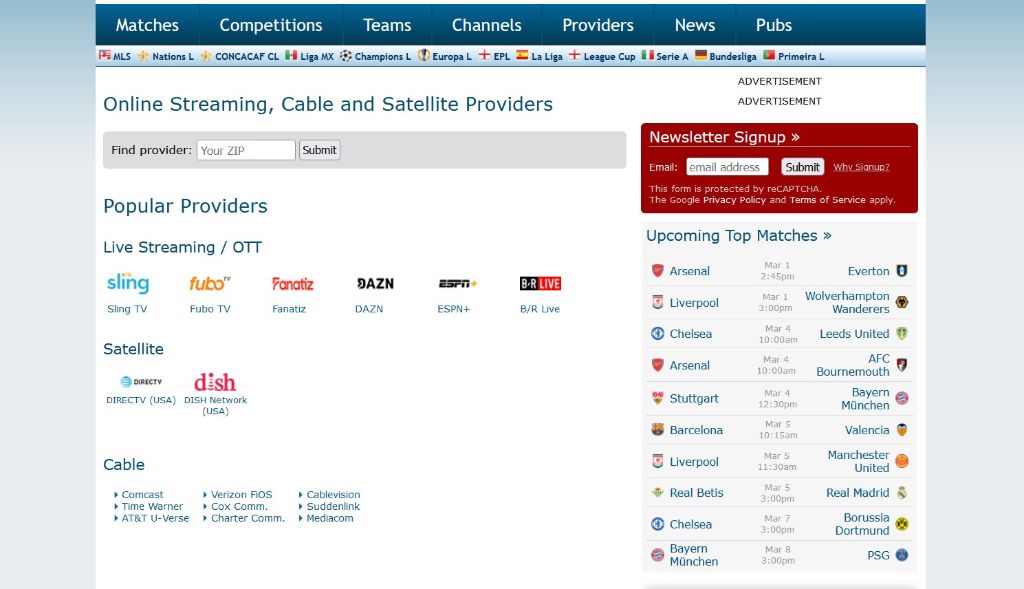Viewport: 1024px width, 589px height.
Task: Open the Verizon FiOS link
Action: [242, 494]
